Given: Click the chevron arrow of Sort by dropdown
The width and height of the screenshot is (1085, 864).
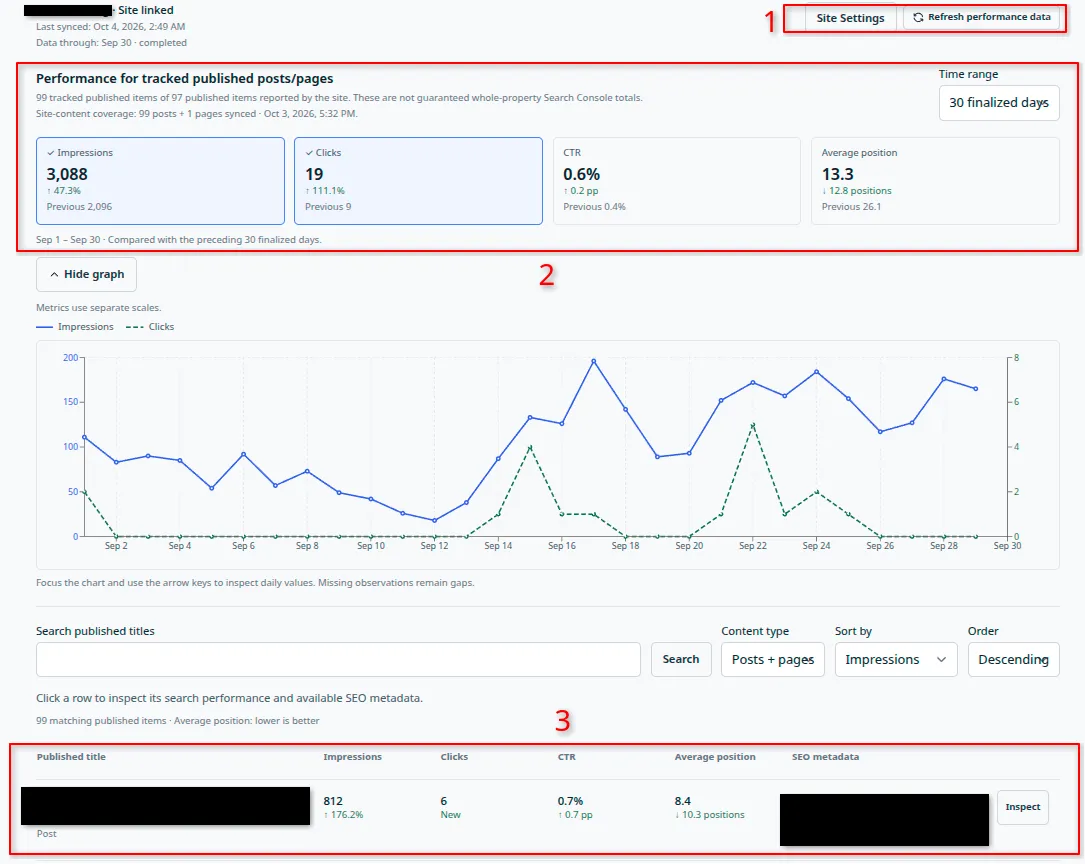Looking at the screenshot, I should pyautogui.click(x=941, y=660).
